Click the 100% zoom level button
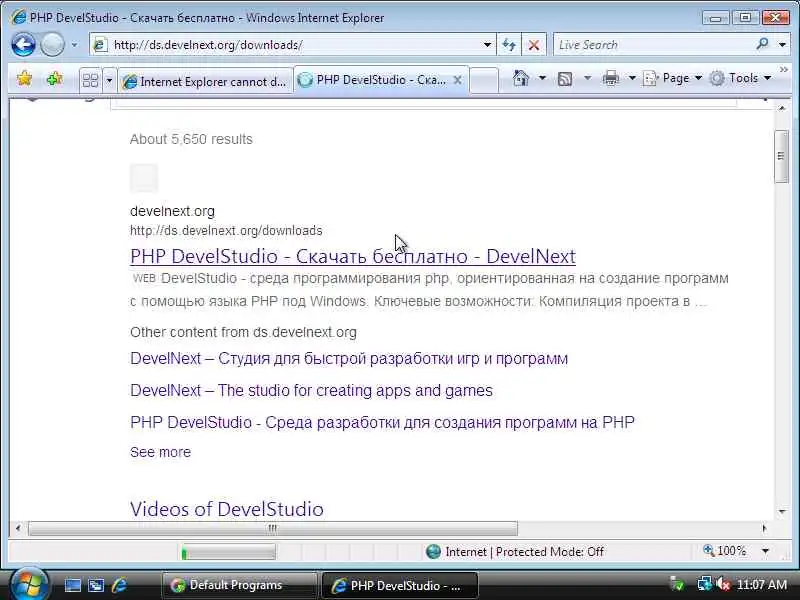800x600 pixels. click(724, 551)
